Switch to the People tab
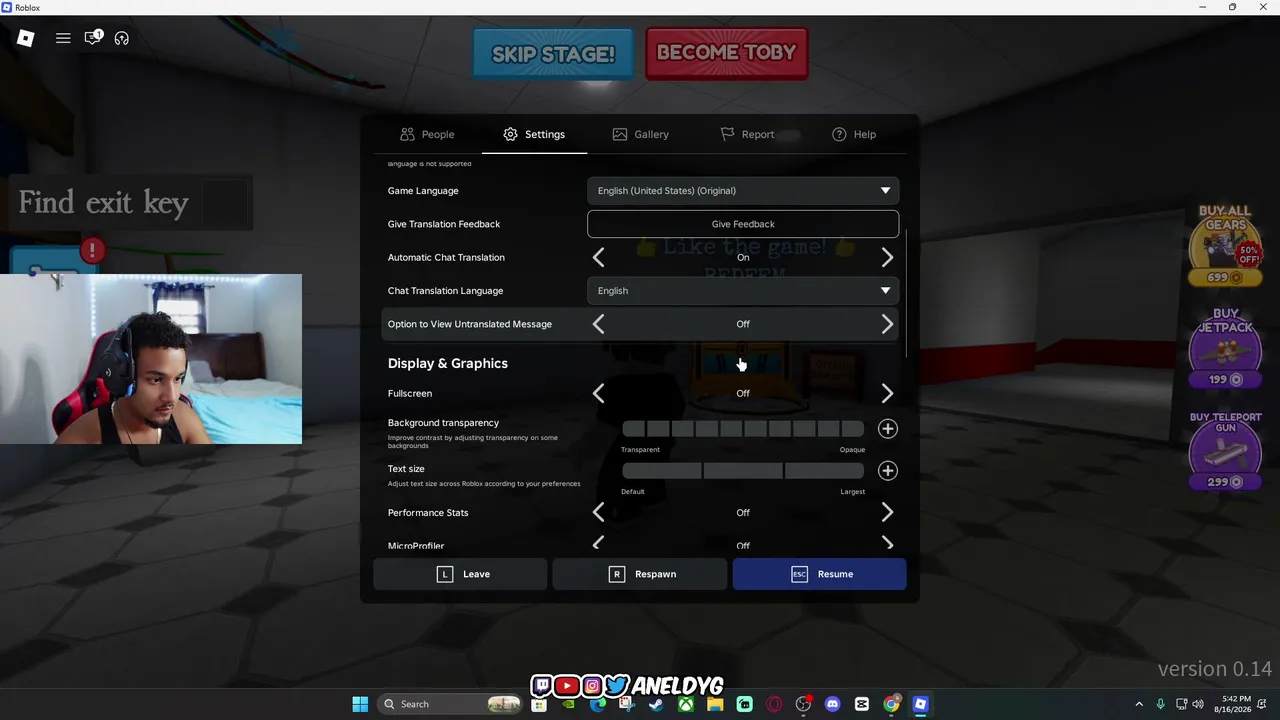This screenshot has width=1280, height=720. [427, 134]
